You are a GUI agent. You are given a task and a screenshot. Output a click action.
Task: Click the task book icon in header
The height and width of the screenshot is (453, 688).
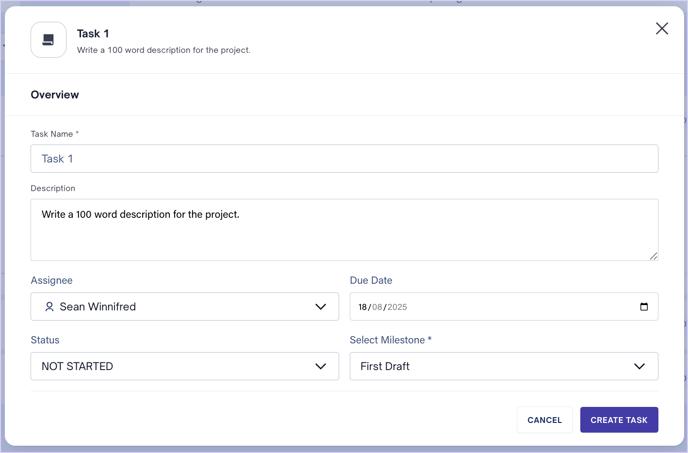[48, 40]
